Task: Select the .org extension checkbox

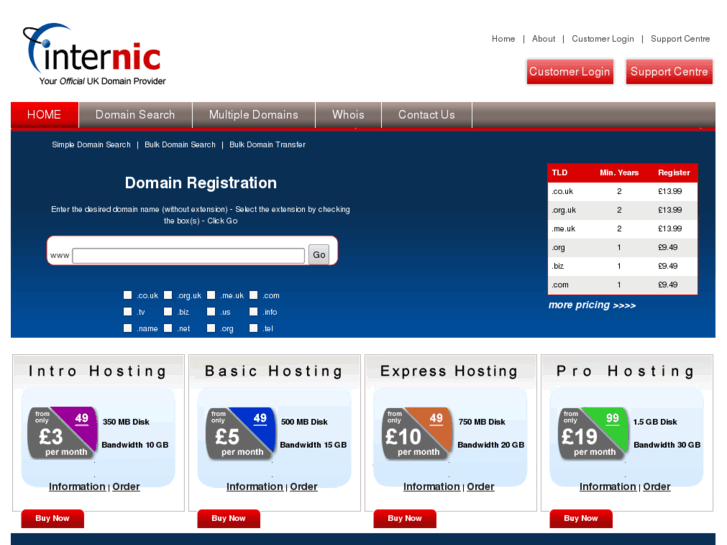Action: pos(211,328)
